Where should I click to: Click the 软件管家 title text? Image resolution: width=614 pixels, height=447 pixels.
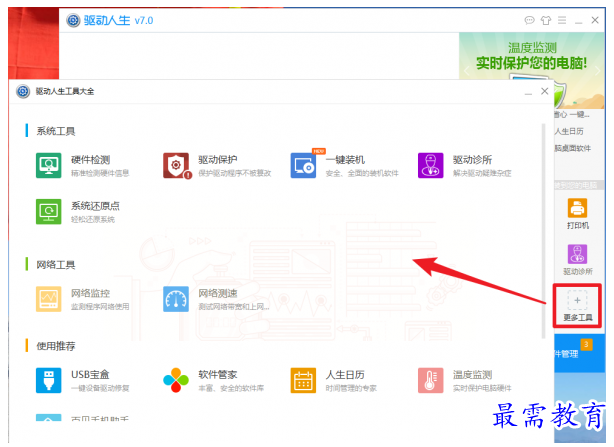click(x=218, y=375)
